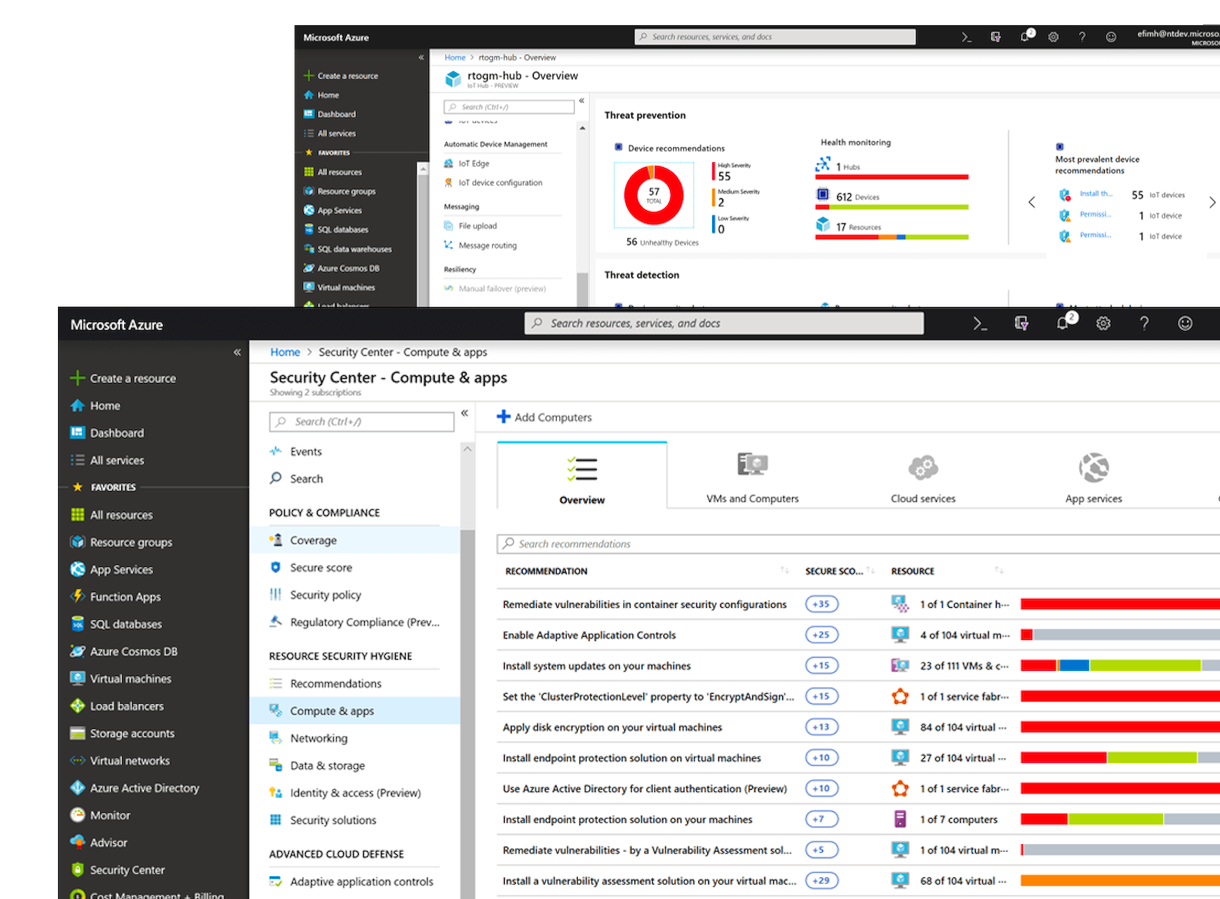Screen dimensions: 1220x899
Task: Click the settings gear in the top bar
Action: click(x=1102, y=322)
